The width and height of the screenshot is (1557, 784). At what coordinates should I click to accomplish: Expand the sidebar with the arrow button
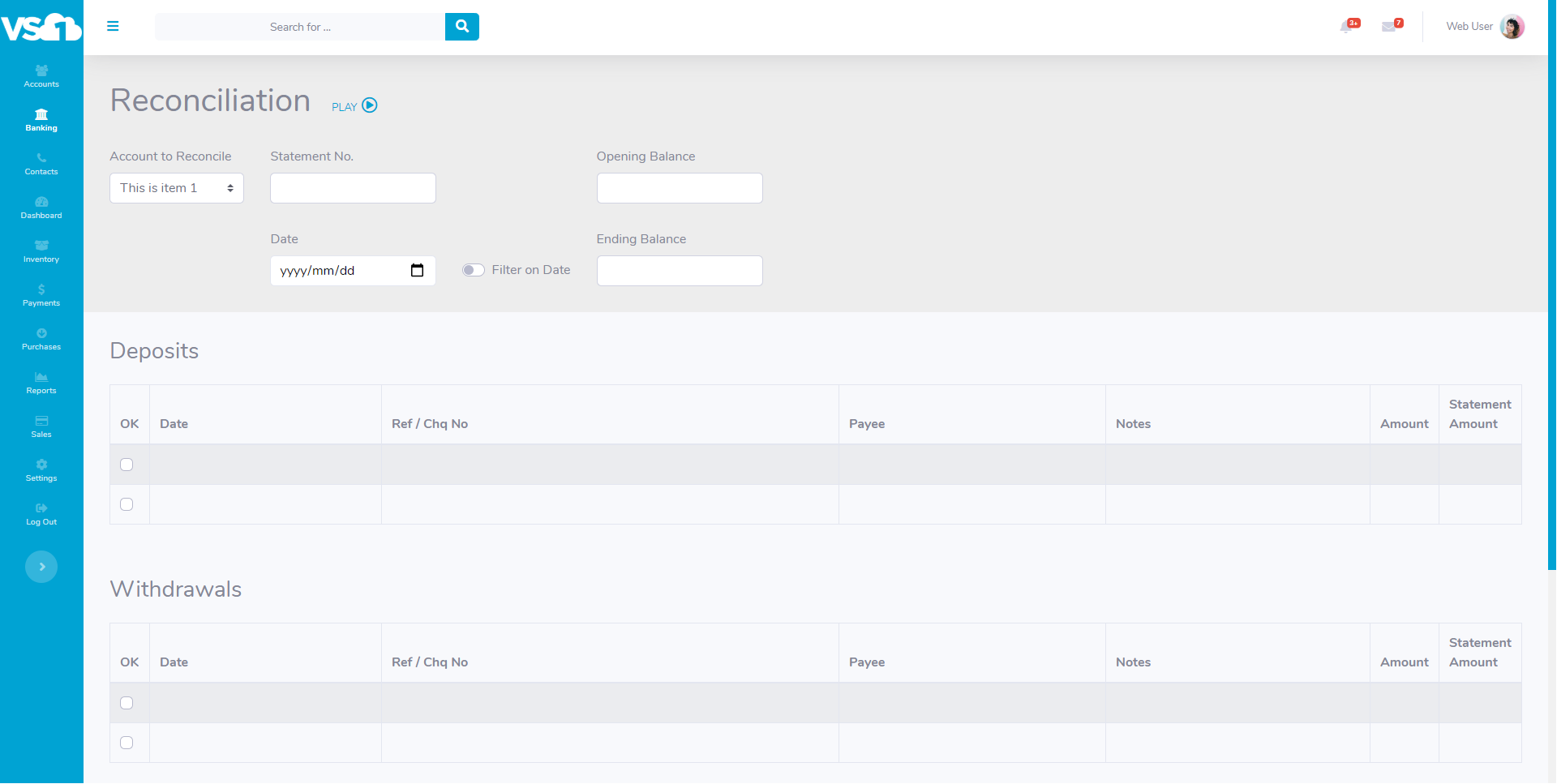tap(41, 567)
